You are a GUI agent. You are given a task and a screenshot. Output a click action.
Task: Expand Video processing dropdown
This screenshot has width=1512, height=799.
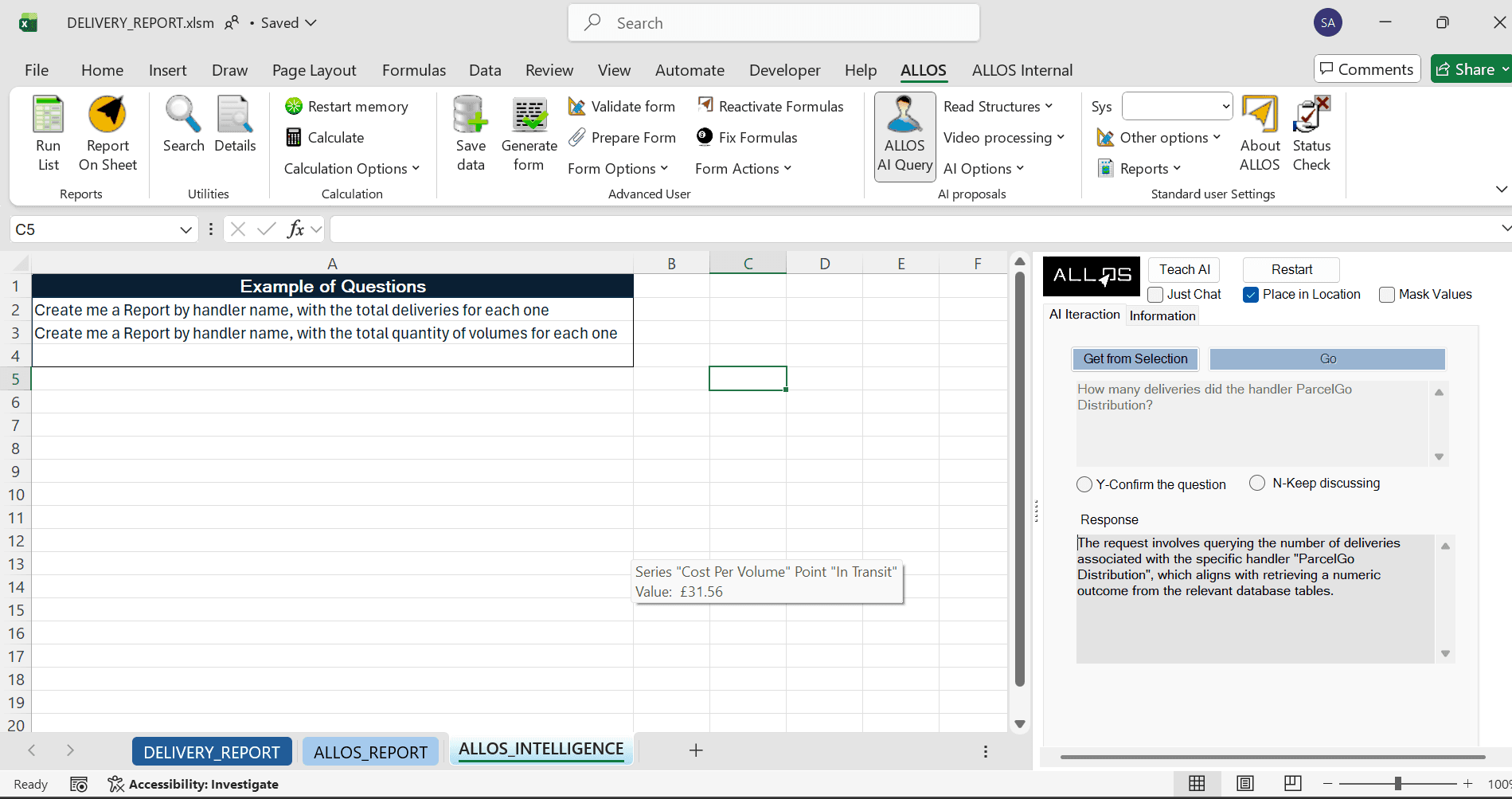click(x=1004, y=138)
